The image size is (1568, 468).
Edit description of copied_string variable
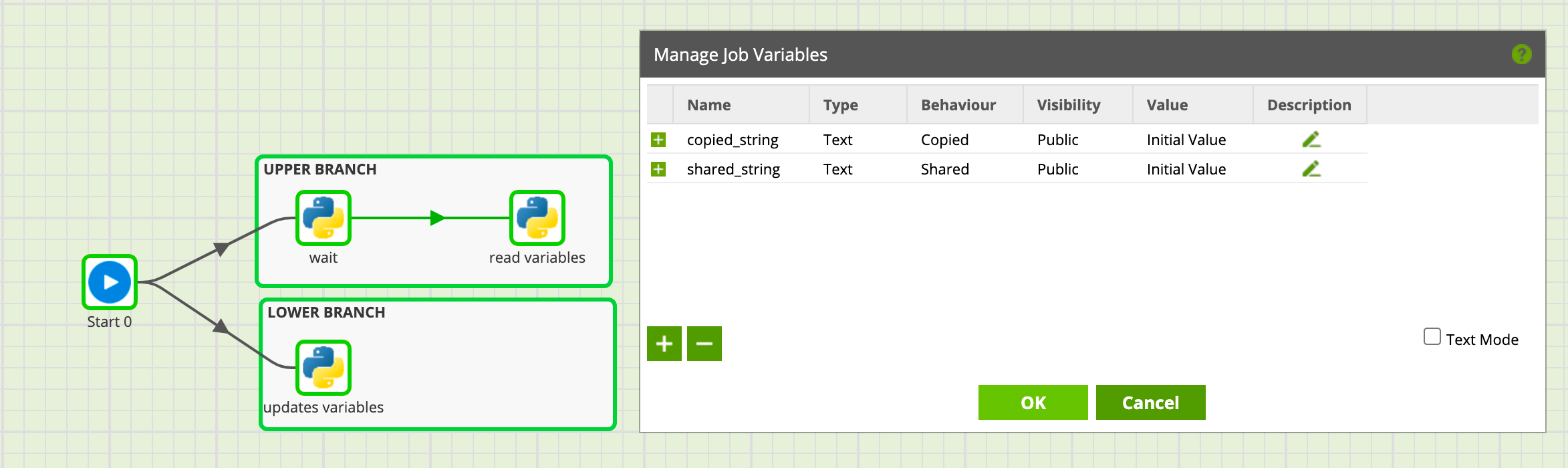1311,140
